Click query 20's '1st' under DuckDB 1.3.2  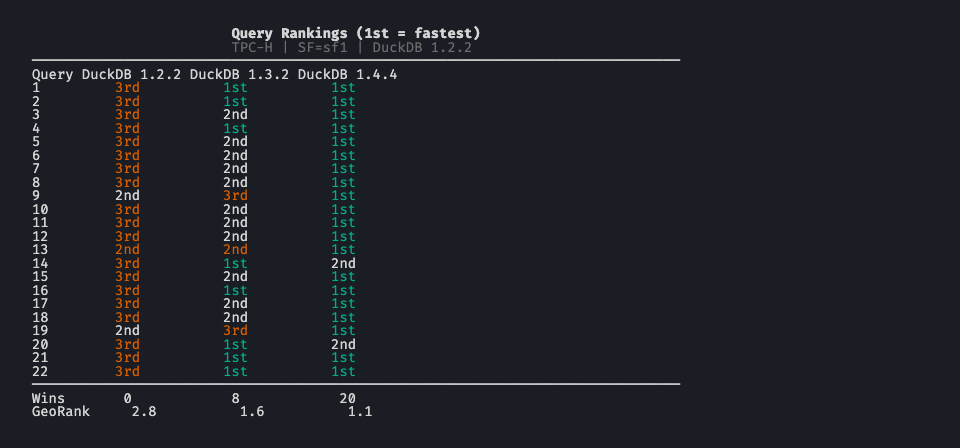pyautogui.click(x=235, y=344)
